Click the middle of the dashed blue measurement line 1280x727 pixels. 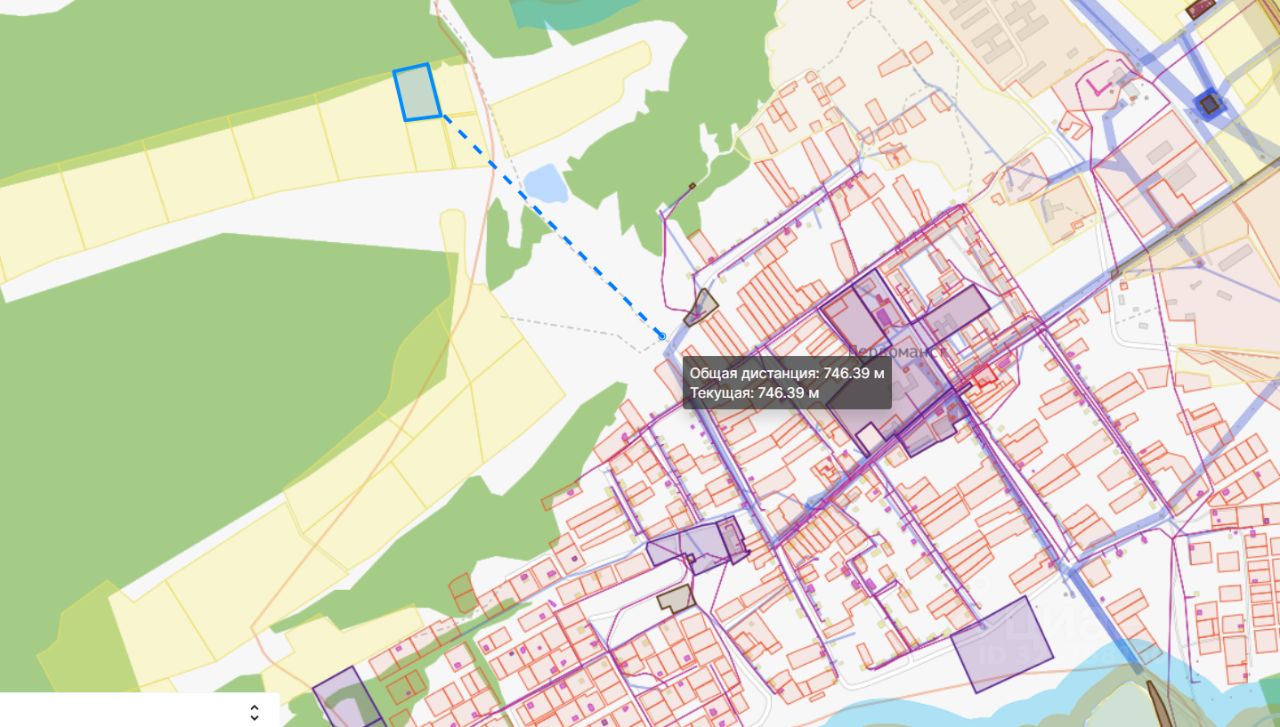point(552,226)
